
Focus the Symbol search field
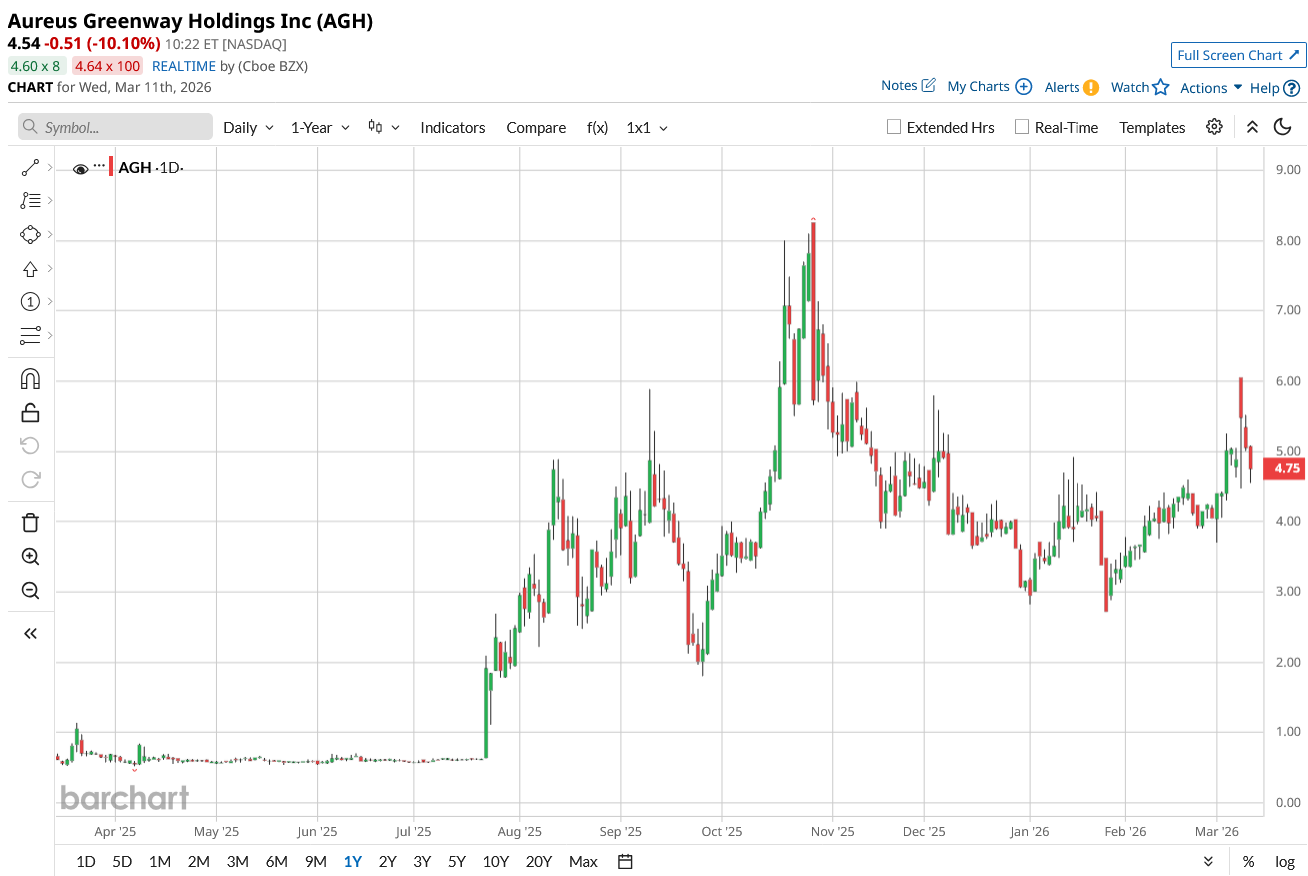click(116, 127)
